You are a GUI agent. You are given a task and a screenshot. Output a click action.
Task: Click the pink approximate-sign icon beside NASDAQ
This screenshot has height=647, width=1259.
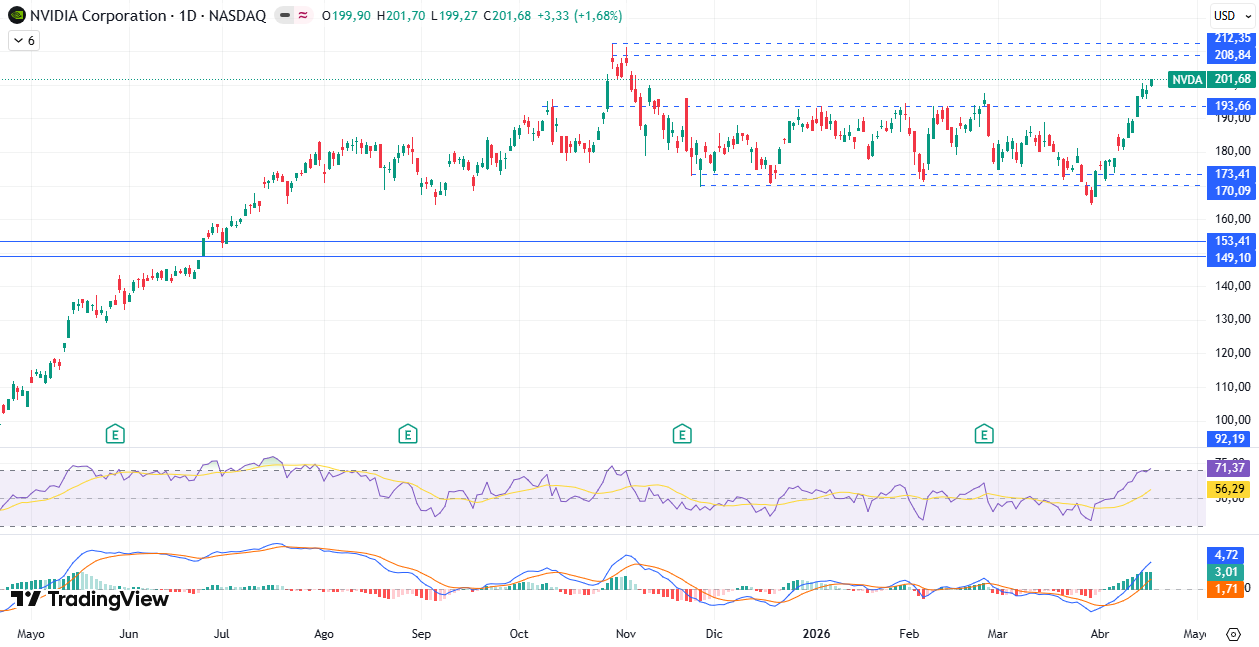pos(303,16)
